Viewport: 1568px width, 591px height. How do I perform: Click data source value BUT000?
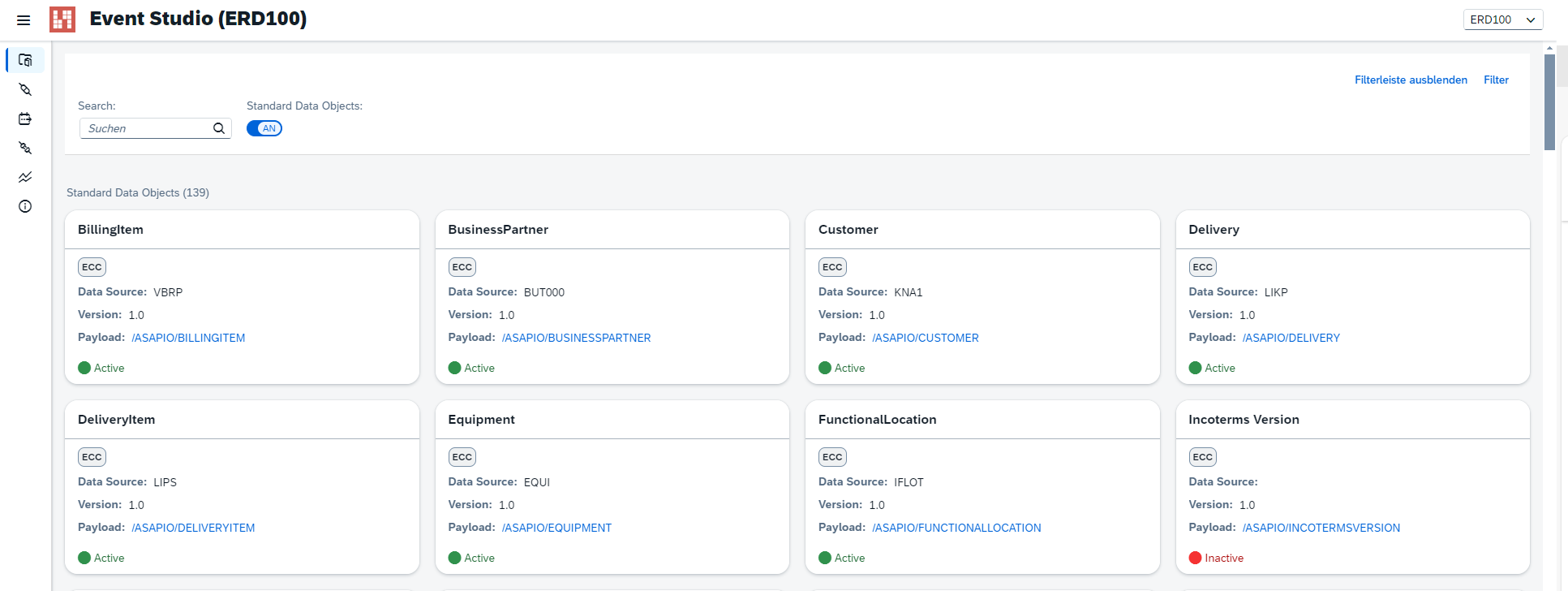click(544, 292)
